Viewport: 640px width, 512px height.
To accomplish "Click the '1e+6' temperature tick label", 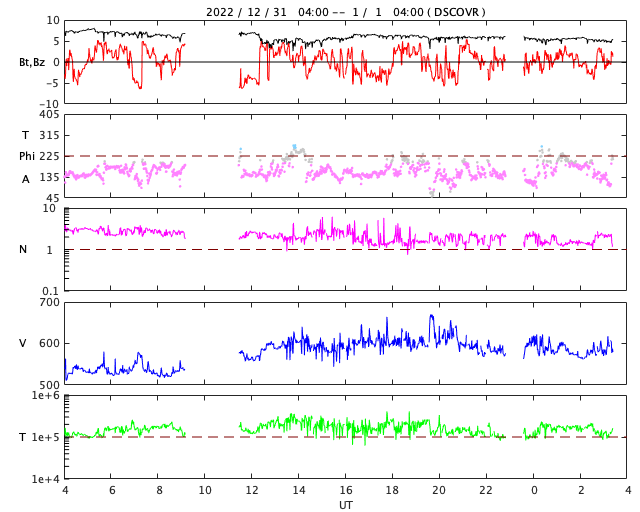I will [46, 396].
